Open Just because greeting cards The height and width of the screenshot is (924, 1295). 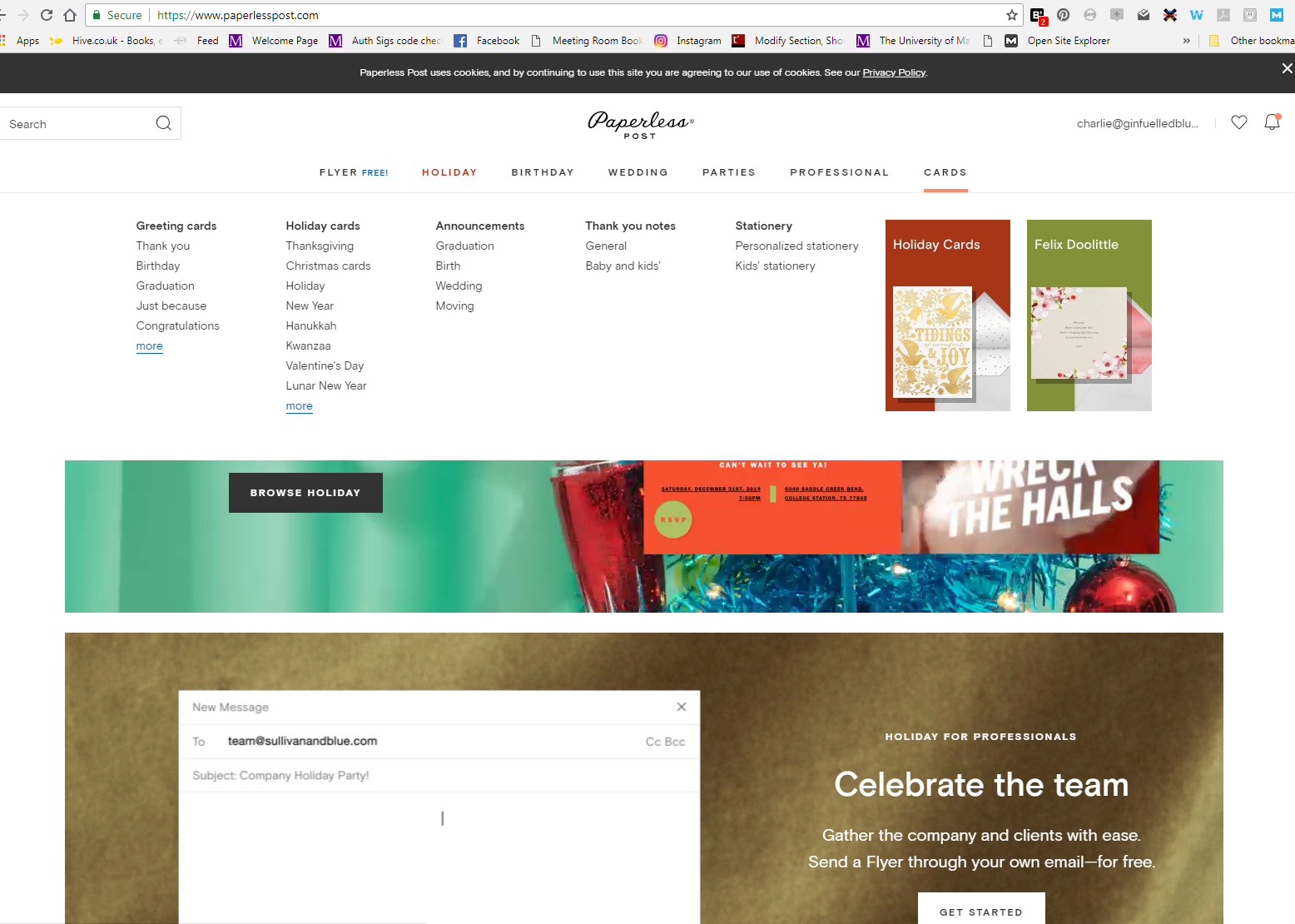click(x=171, y=306)
